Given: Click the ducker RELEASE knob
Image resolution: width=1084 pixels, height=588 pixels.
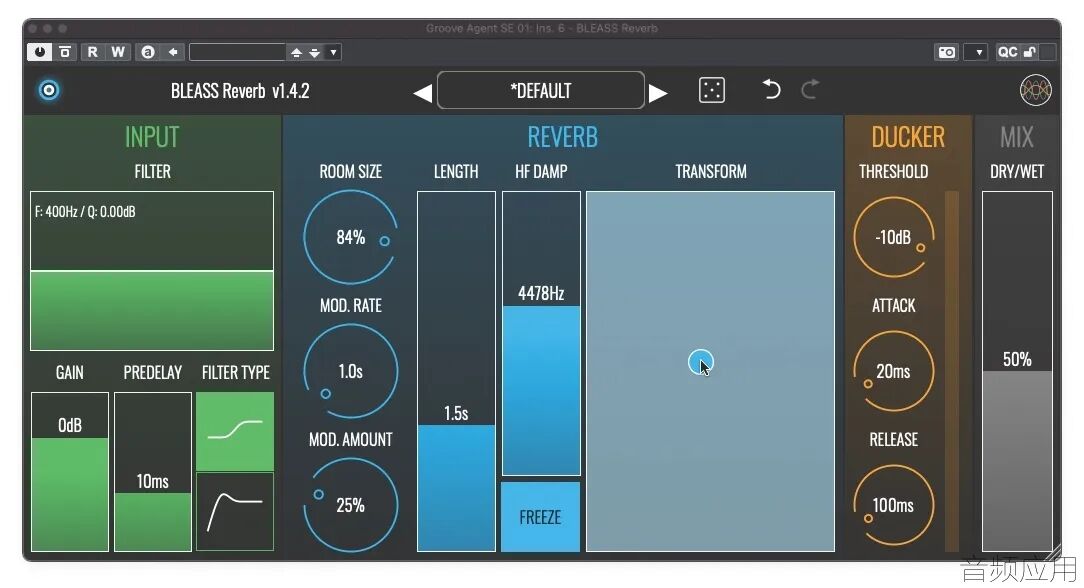Looking at the screenshot, I should pyautogui.click(x=893, y=505).
